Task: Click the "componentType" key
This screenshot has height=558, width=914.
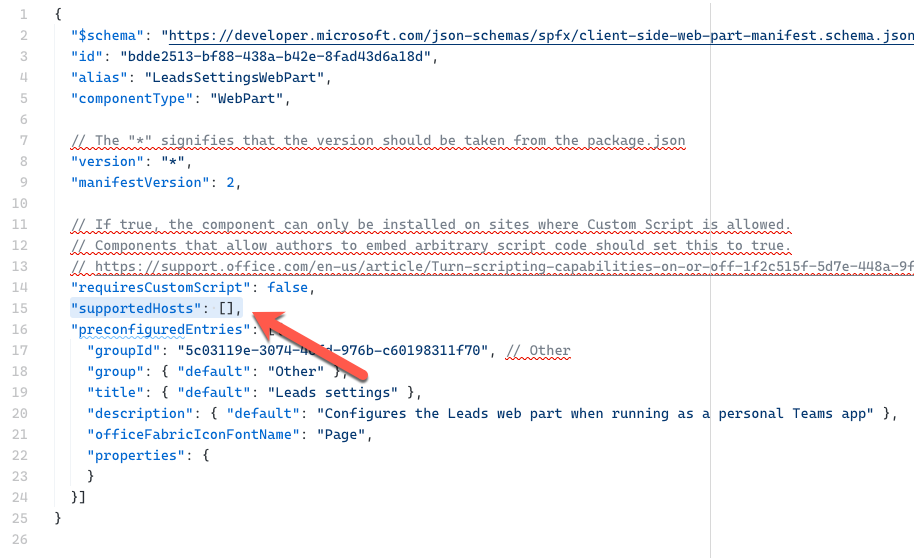Action: (x=131, y=99)
